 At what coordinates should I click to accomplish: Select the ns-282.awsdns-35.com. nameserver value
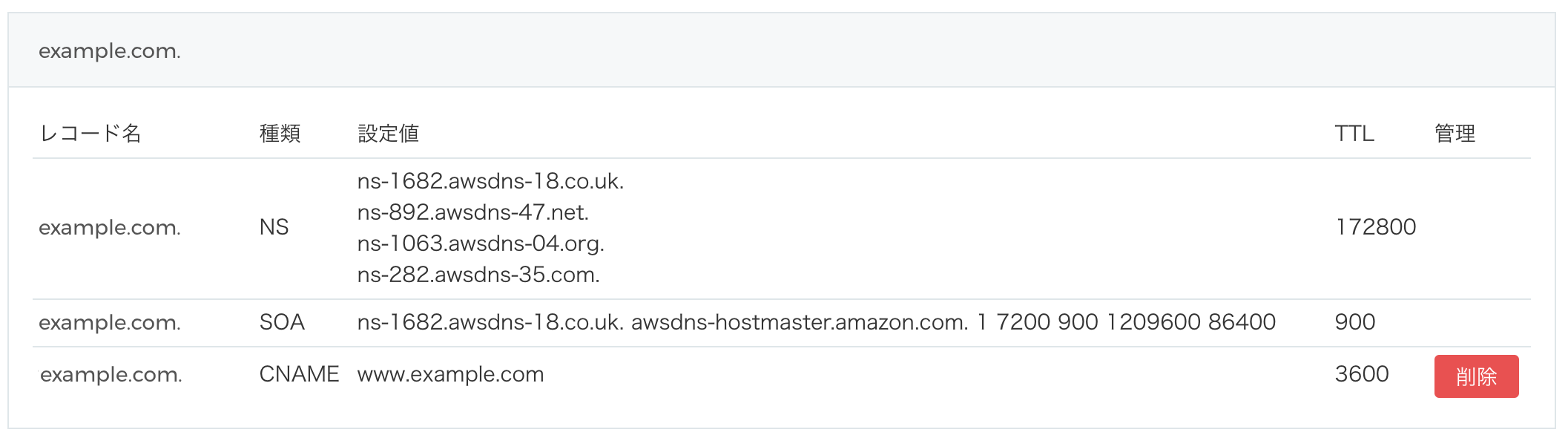[478, 275]
